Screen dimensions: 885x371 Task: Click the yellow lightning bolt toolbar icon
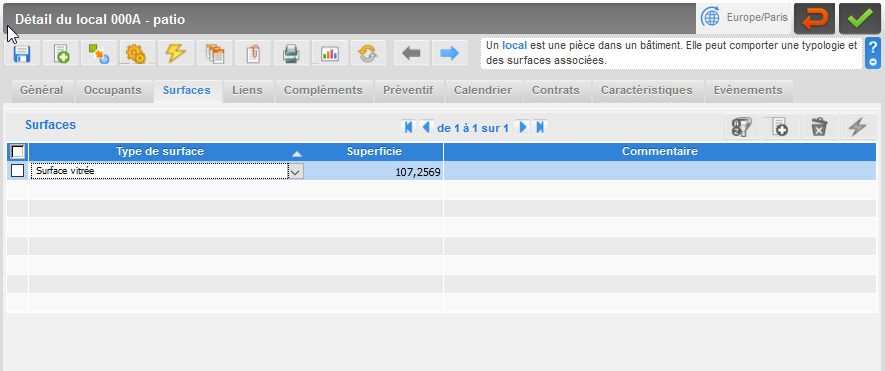tap(176, 53)
